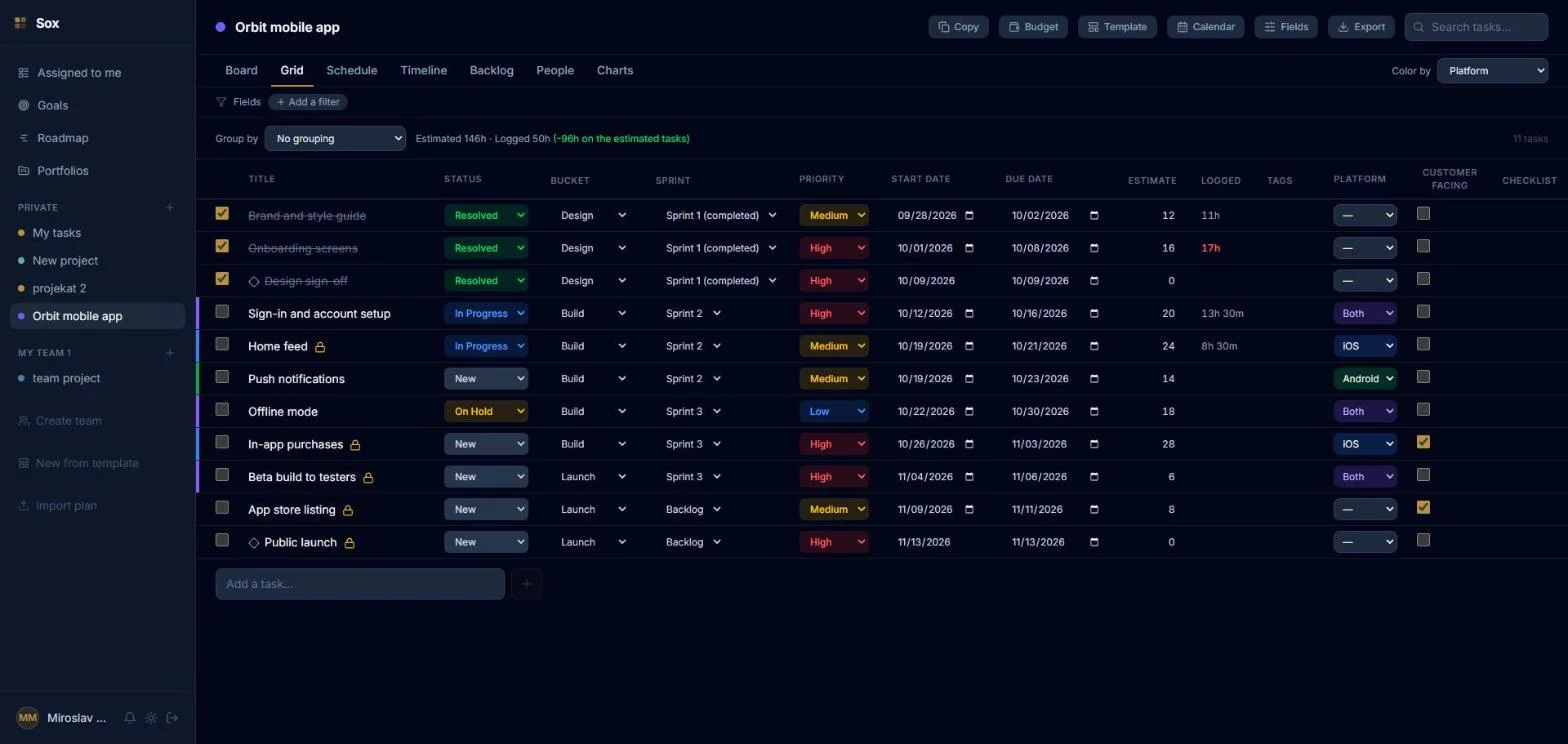
Task: Uncheck Brand and style guide completion checkbox
Action: (x=222, y=213)
